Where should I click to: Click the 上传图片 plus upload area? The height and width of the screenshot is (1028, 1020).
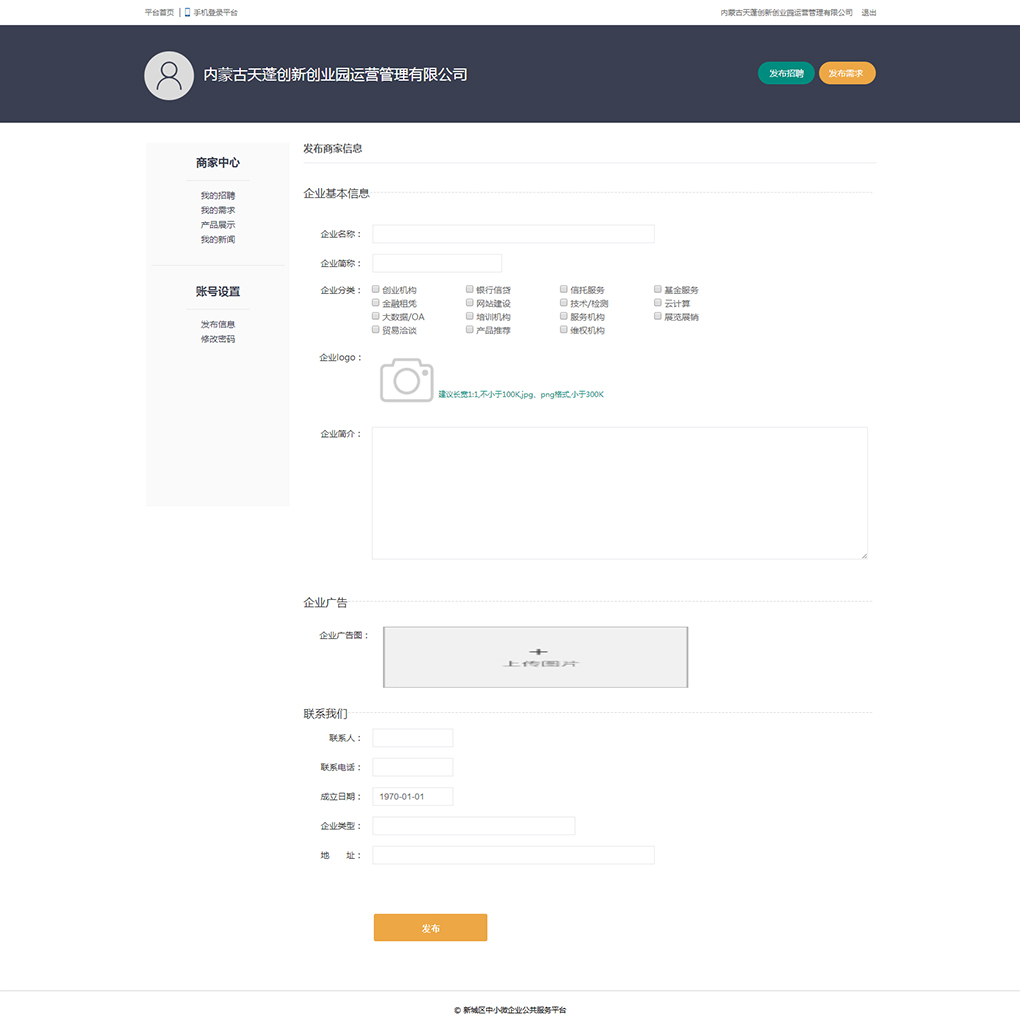pos(535,657)
